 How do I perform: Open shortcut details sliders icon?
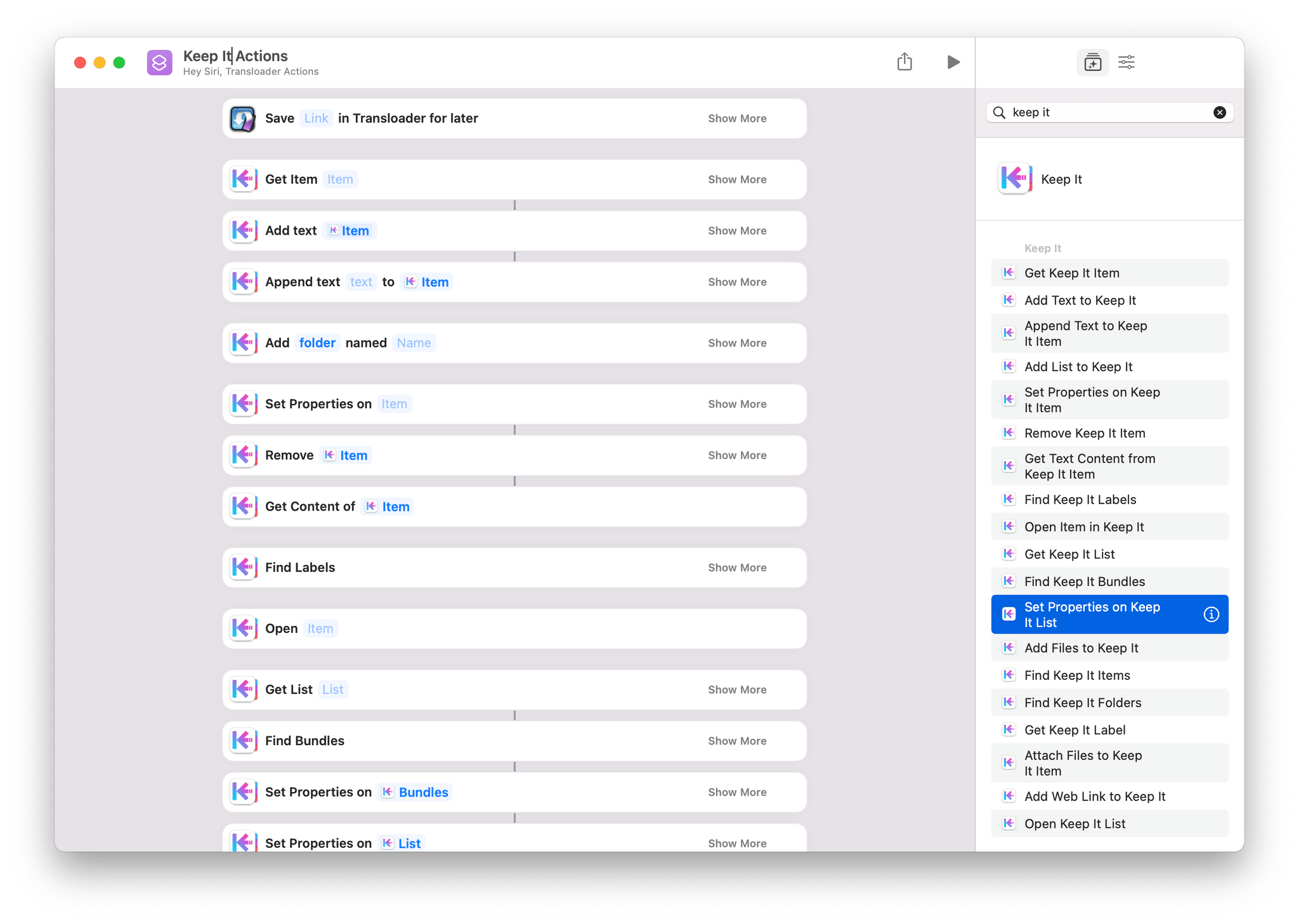click(x=1126, y=62)
